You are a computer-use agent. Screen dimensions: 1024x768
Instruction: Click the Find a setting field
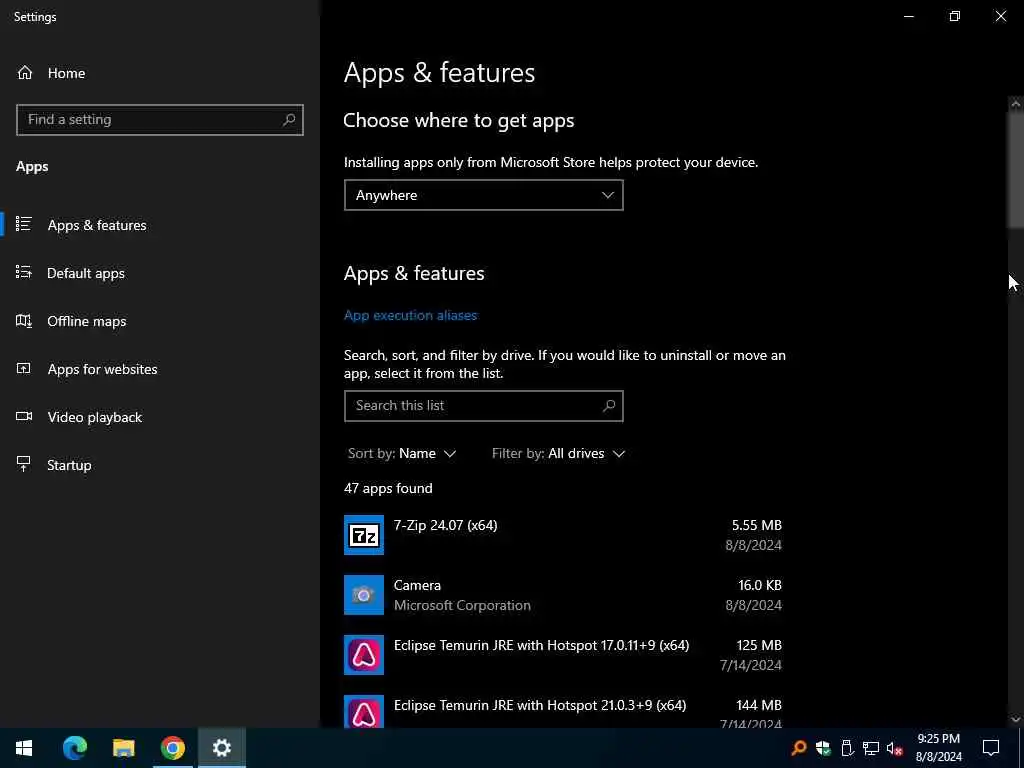pyautogui.click(x=160, y=120)
